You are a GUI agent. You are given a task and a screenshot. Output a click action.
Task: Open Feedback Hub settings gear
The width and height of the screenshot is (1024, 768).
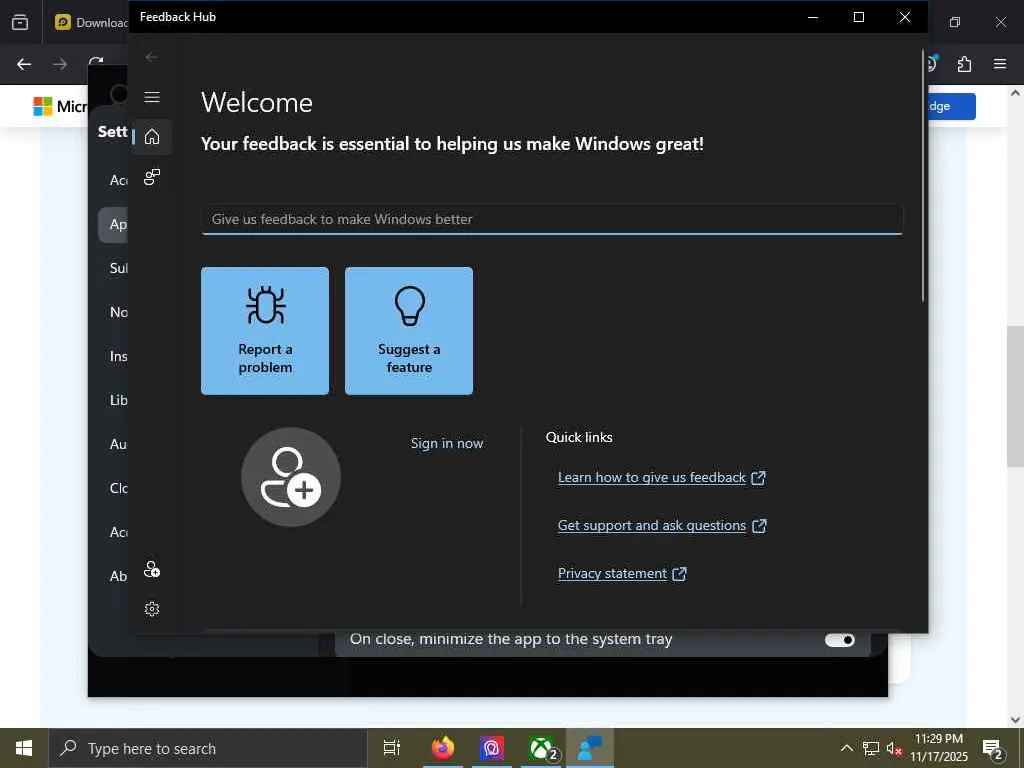[x=152, y=609]
